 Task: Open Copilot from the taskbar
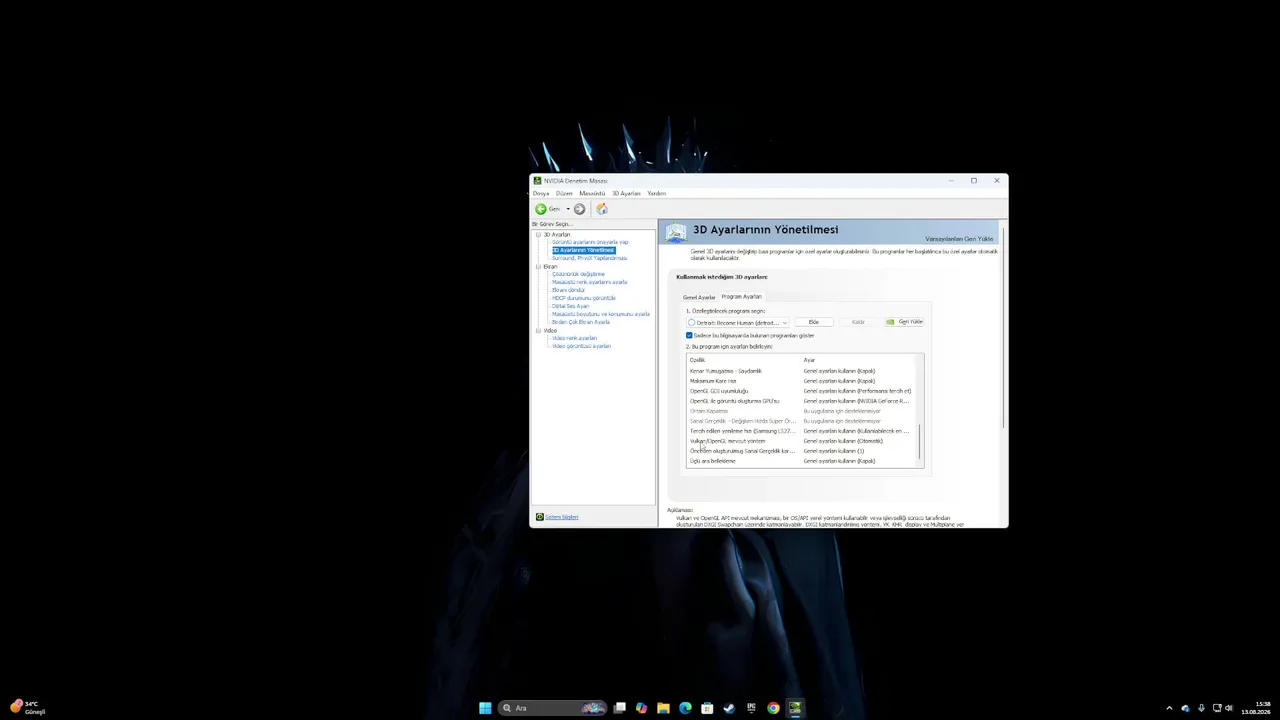point(641,708)
